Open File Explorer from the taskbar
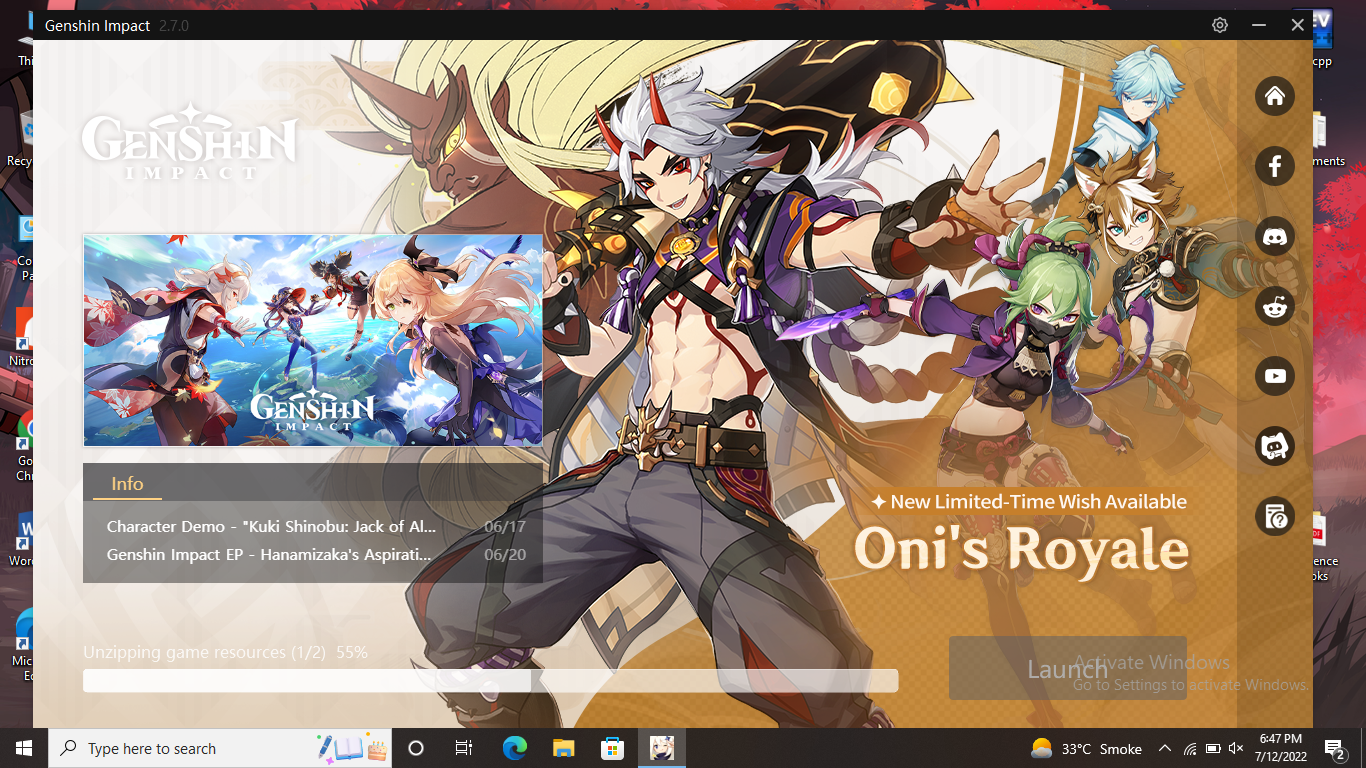The width and height of the screenshot is (1366, 768). [x=564, y=748]
